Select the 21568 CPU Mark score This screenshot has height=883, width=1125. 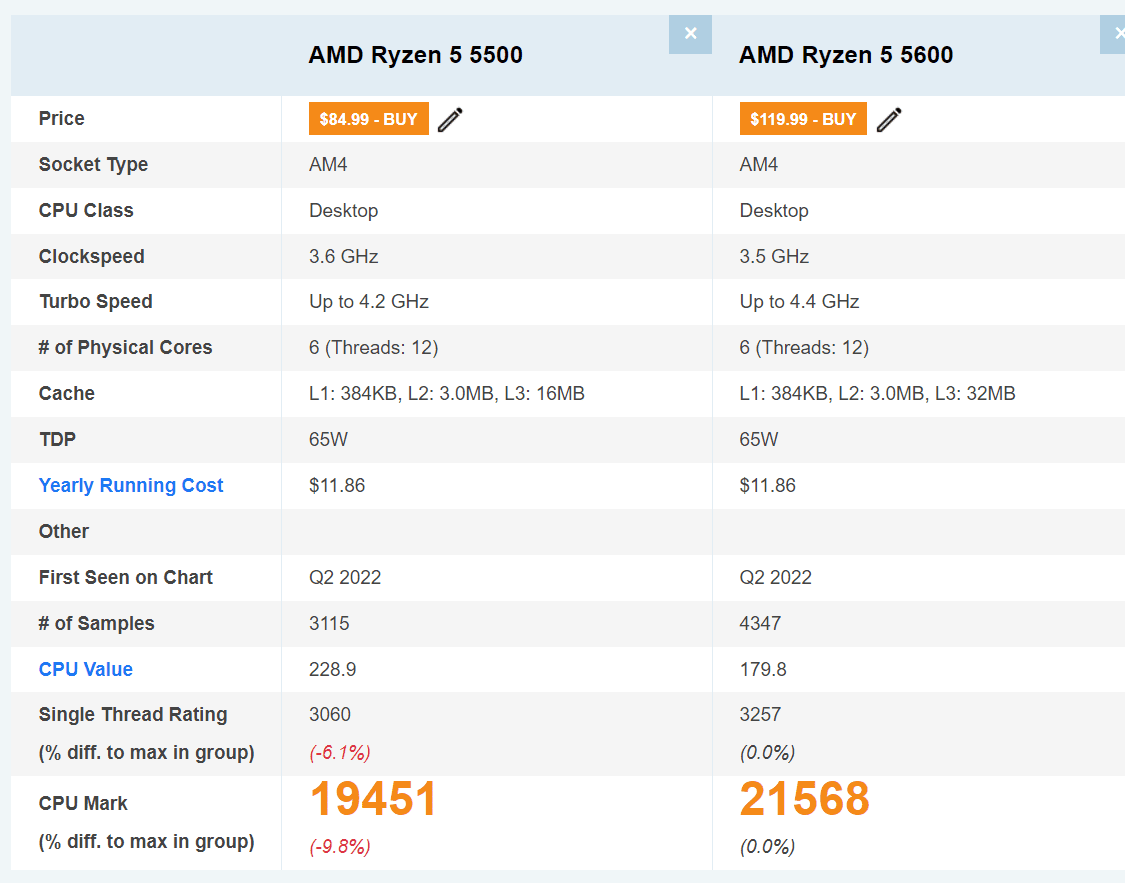805,800
